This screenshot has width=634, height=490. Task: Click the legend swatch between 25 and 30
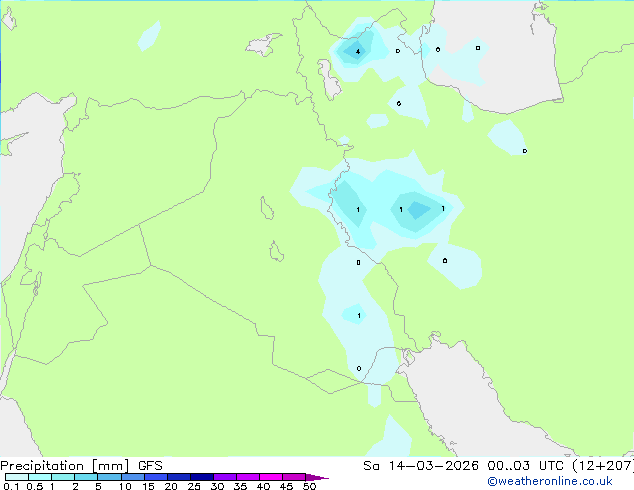[202, 477]
